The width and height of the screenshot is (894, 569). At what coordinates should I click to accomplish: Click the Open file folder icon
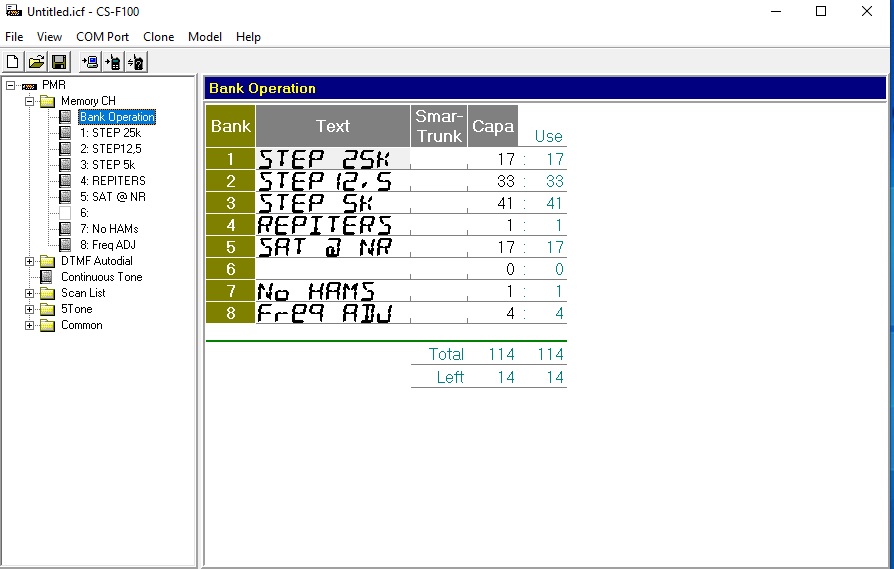[36, 62]
